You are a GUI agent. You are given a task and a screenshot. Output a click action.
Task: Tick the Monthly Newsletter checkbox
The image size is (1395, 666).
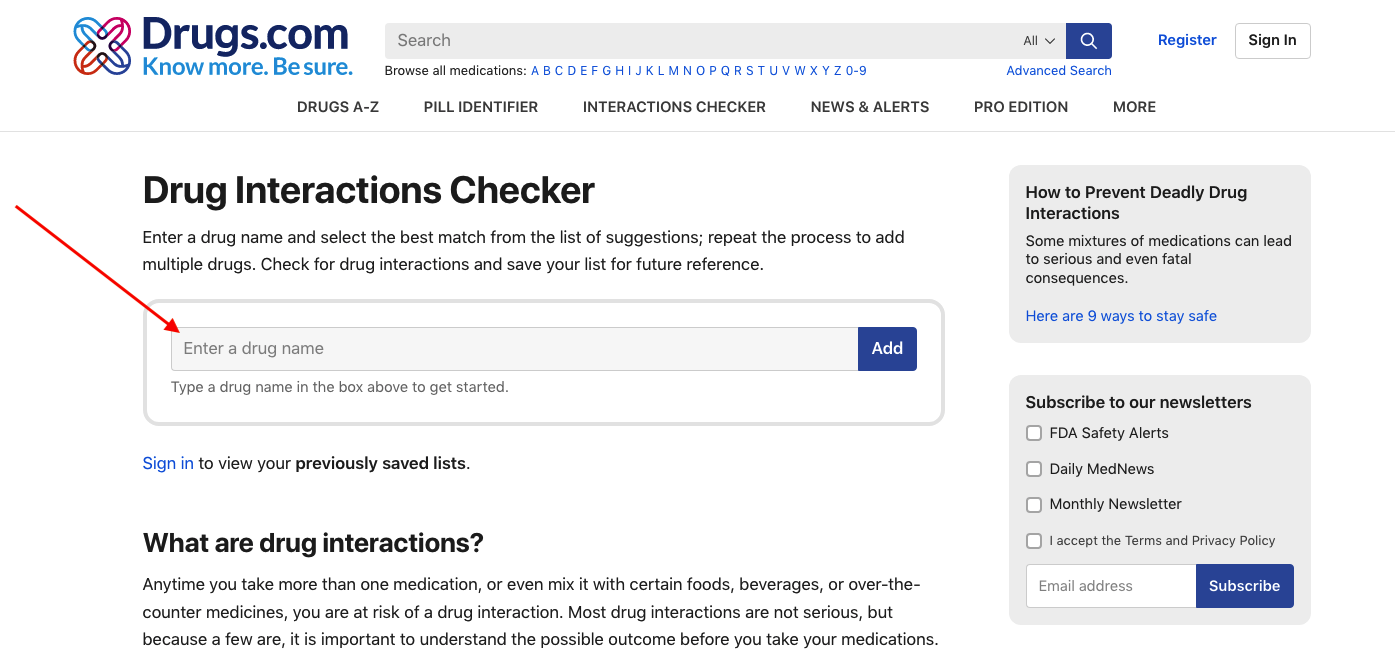coord(1034,504)
